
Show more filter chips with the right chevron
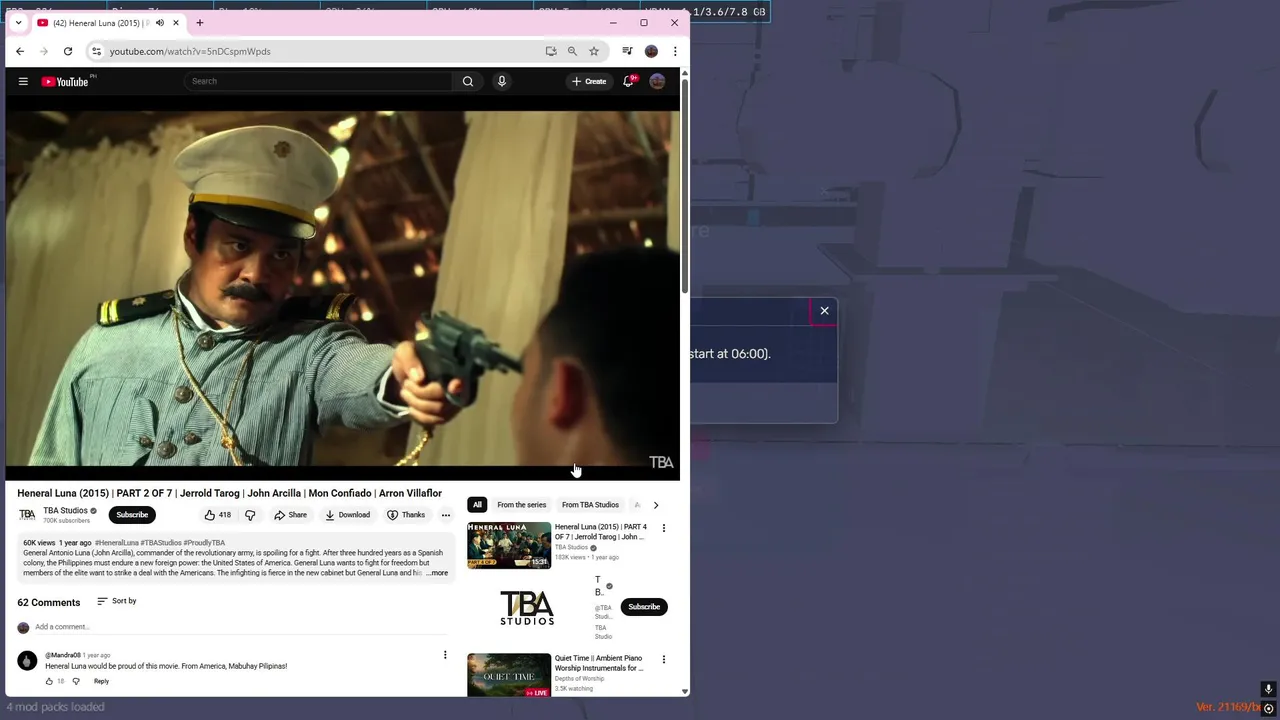[656, 505]
